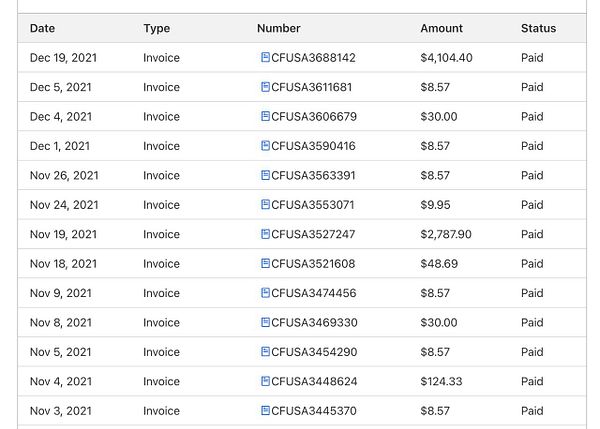Open invoice number CFUSA3448624
This screenshot has height=429, width=600.
point(314,382)
